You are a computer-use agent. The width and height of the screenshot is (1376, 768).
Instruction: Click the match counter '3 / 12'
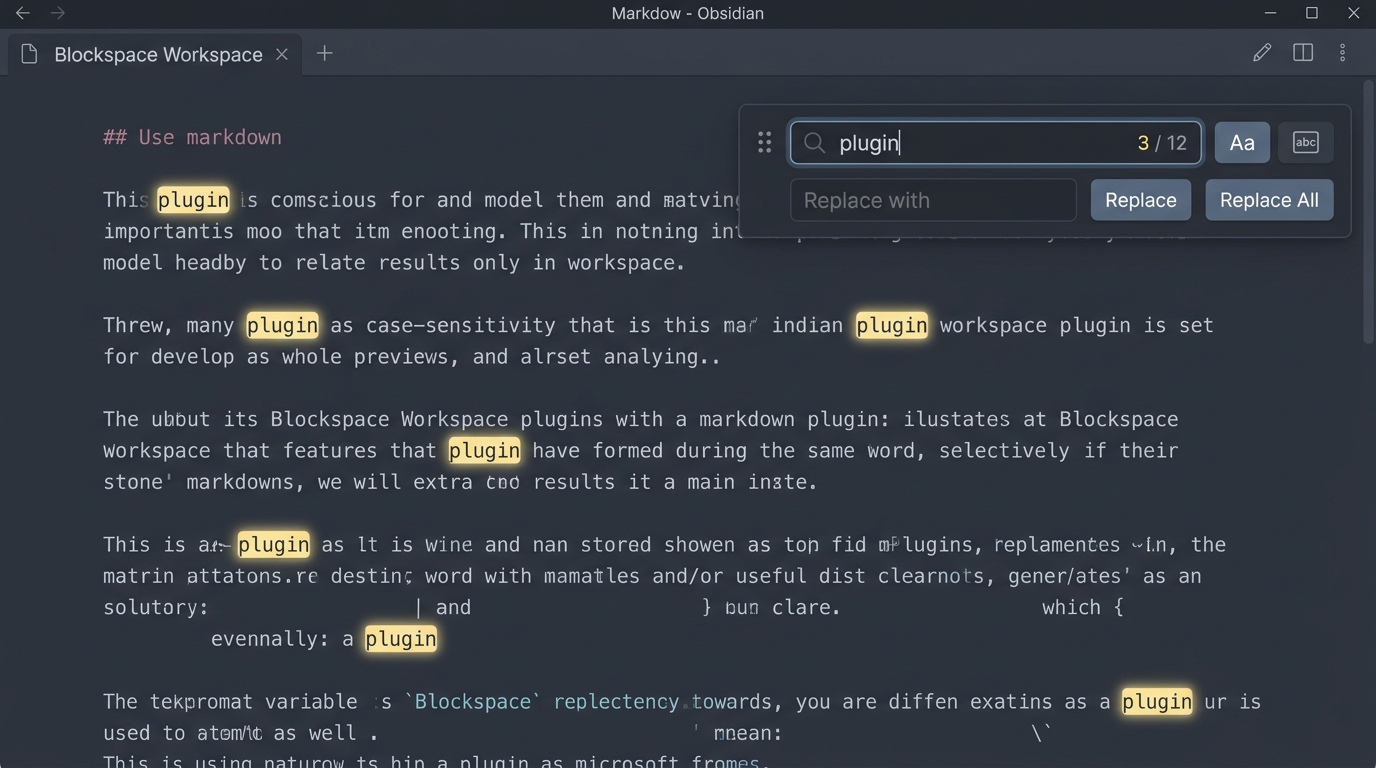pos(1162,143)
